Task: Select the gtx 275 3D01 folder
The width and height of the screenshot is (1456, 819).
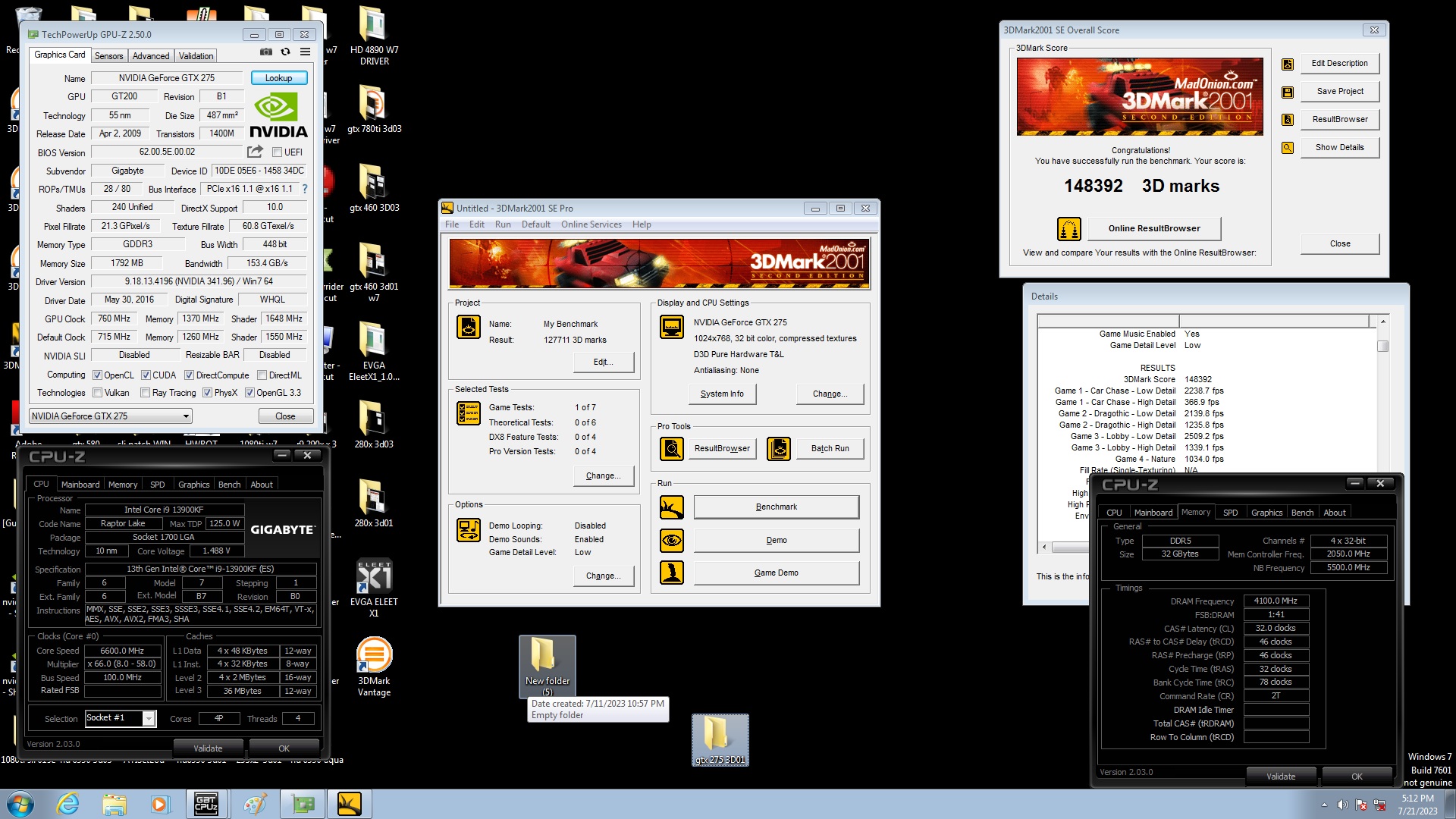Action: 720,740
